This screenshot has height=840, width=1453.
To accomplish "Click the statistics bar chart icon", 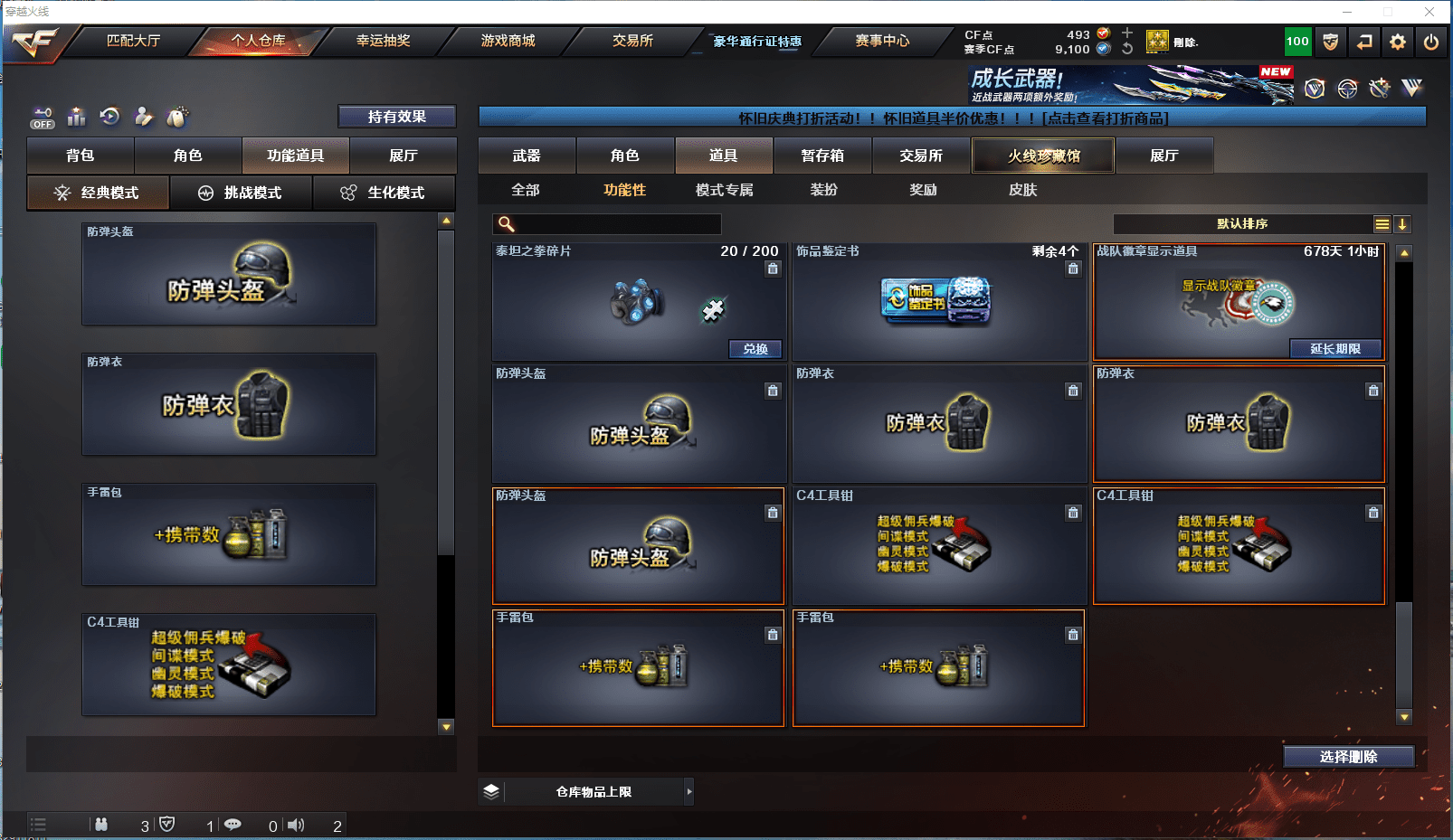I will pos(76,117).
